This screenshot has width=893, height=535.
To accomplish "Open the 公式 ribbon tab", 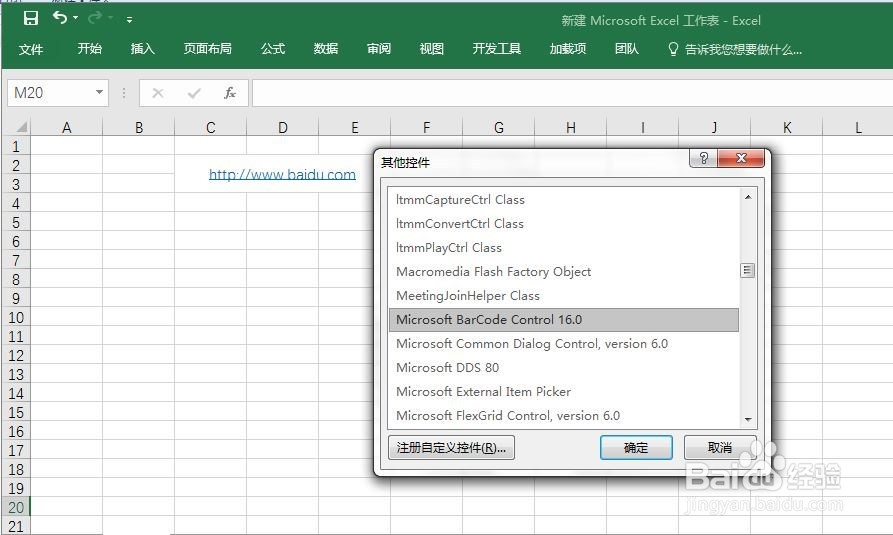I will click(273, 49).
